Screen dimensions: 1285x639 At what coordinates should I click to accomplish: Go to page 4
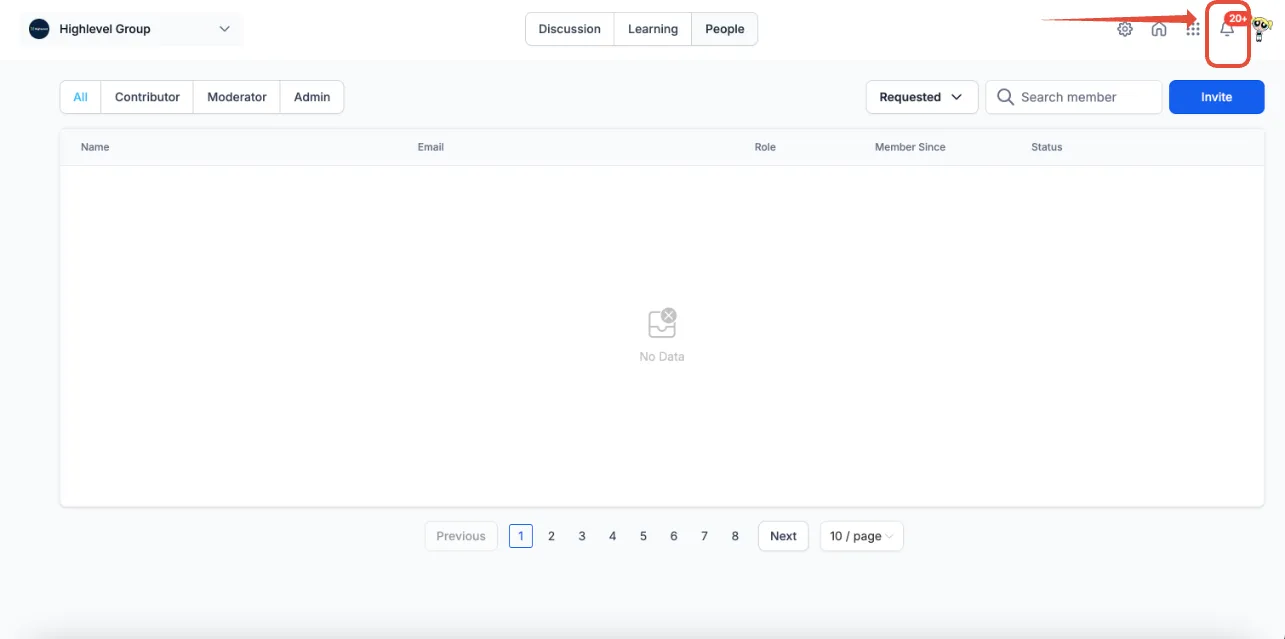click(612, 536)
